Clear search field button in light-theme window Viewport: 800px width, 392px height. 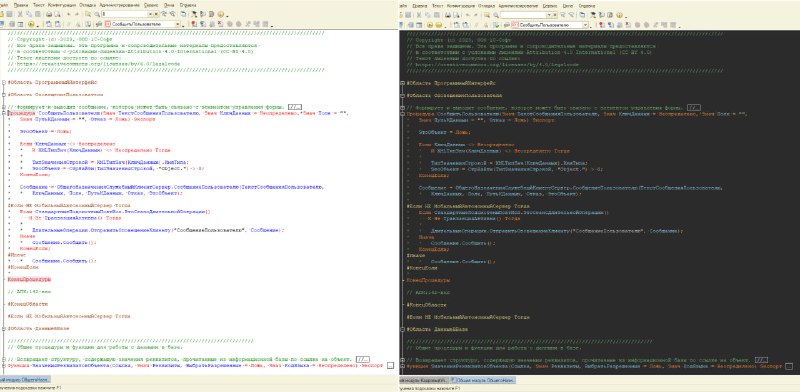coord(156,14)
